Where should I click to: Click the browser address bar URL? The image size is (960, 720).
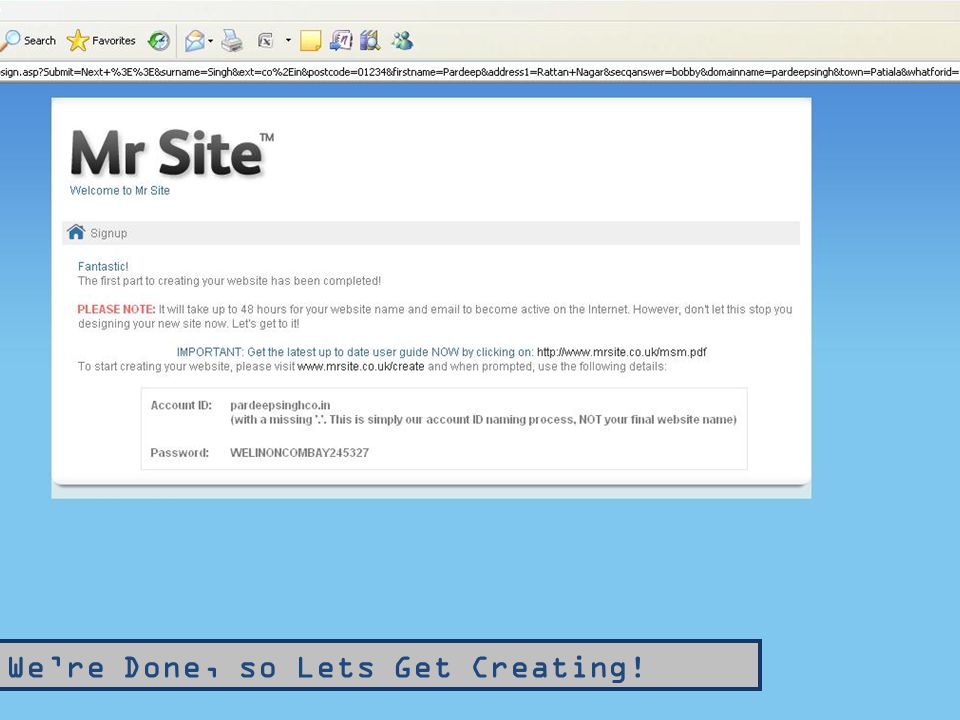pyautogui.click(x=480, y=72)
